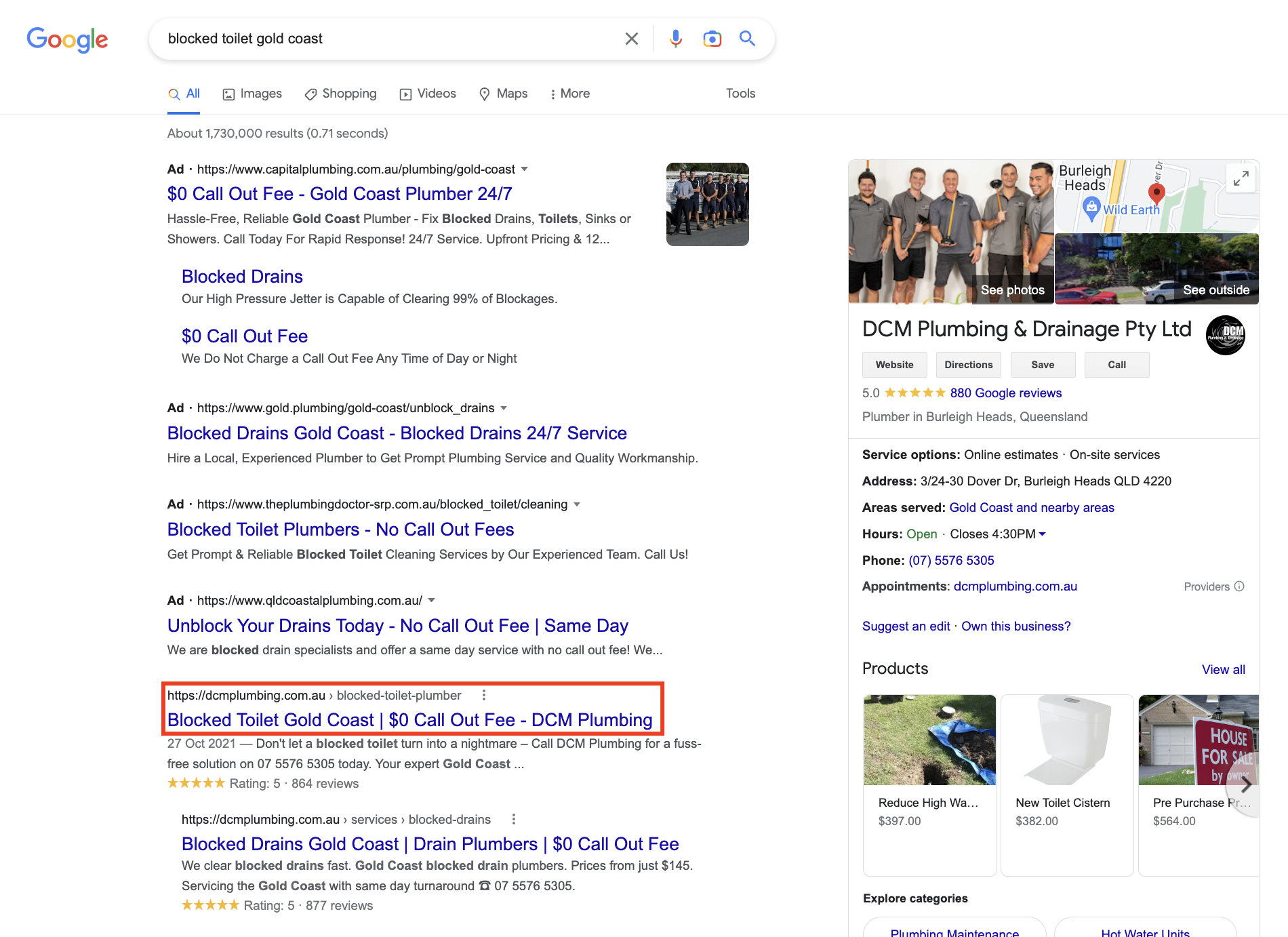Expand the hours dropdown next to Closes 4:30PM
1288x937 pixels.
pos(1043,534)
